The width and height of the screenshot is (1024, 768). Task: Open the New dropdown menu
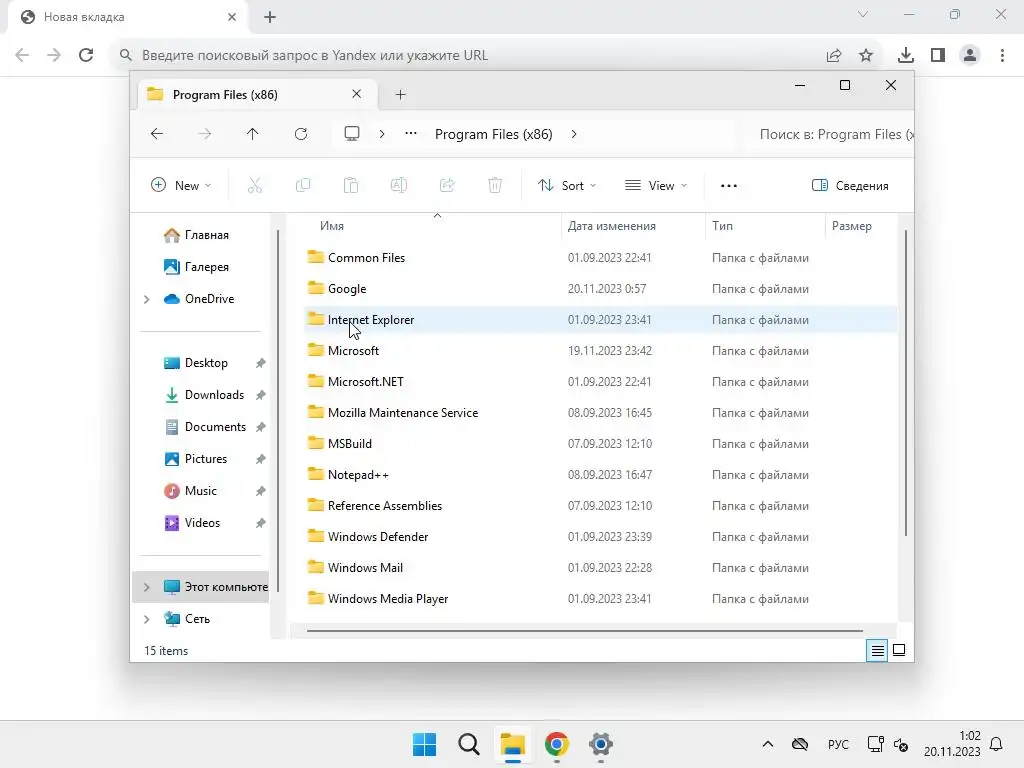[181, 185]
